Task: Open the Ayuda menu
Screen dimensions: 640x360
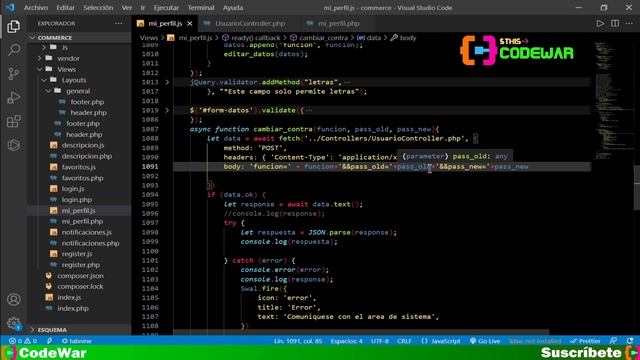Action: pos(233,8)
